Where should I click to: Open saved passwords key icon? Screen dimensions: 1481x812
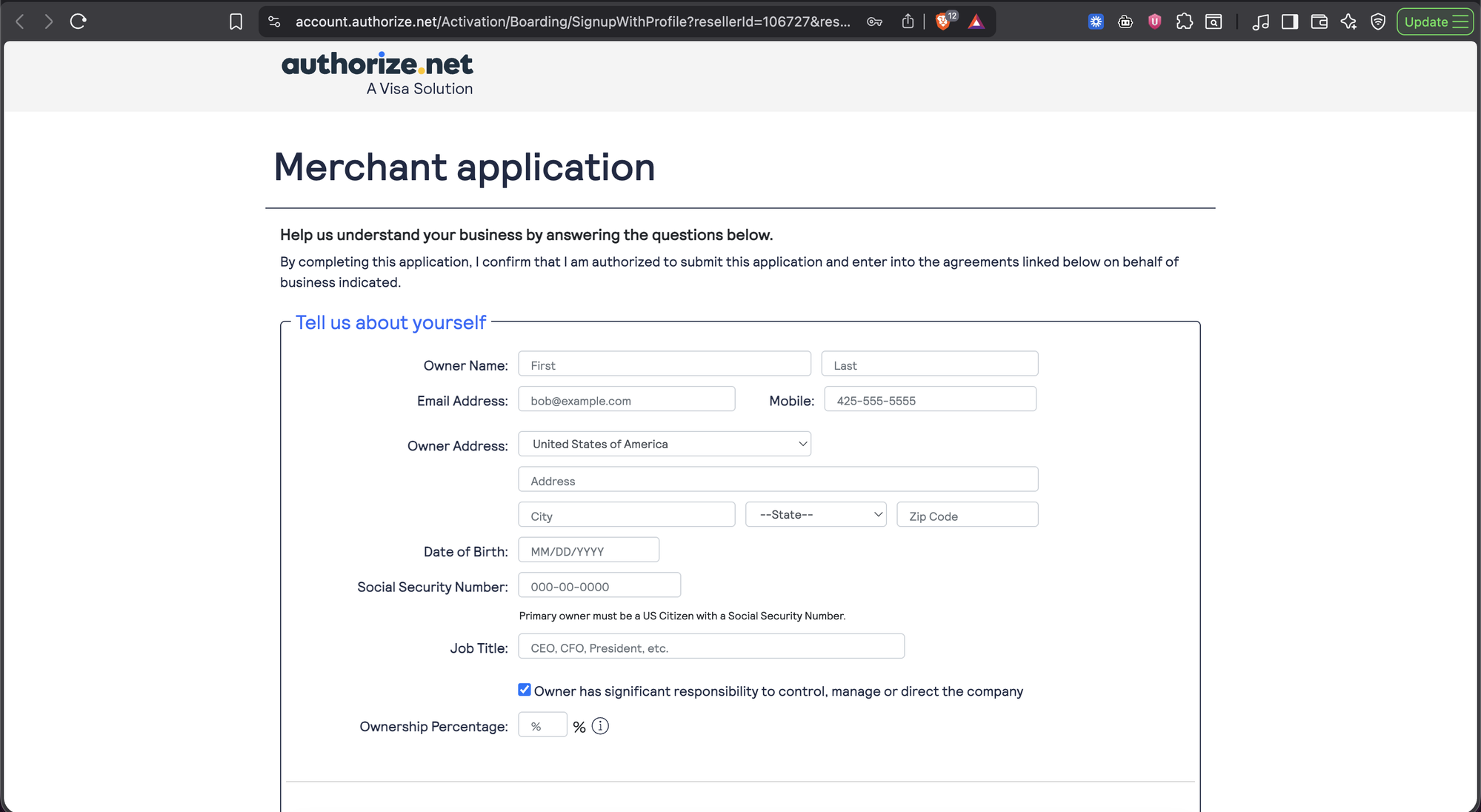click(874, 21)
